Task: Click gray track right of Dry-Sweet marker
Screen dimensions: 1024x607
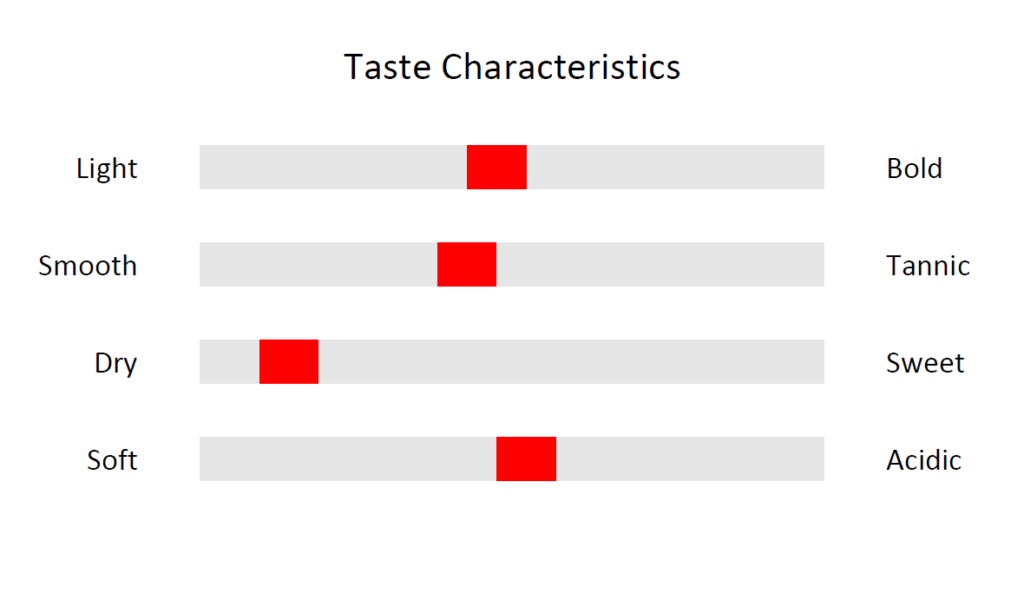Action: point(571,361)
